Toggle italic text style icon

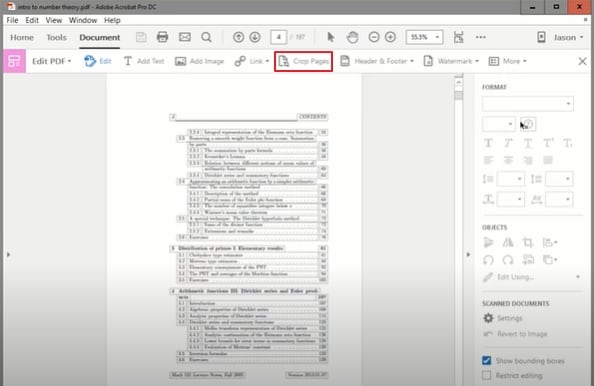pyautogui.click(x=508, y=143)
